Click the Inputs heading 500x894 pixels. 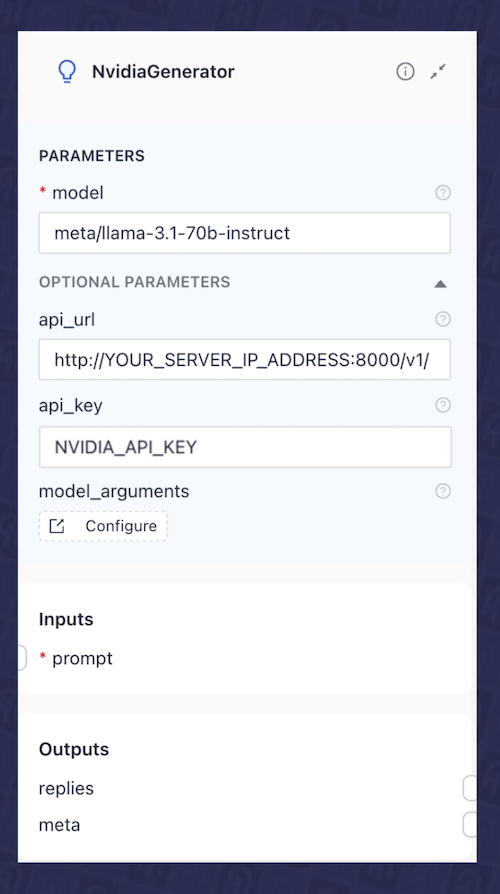66,619
